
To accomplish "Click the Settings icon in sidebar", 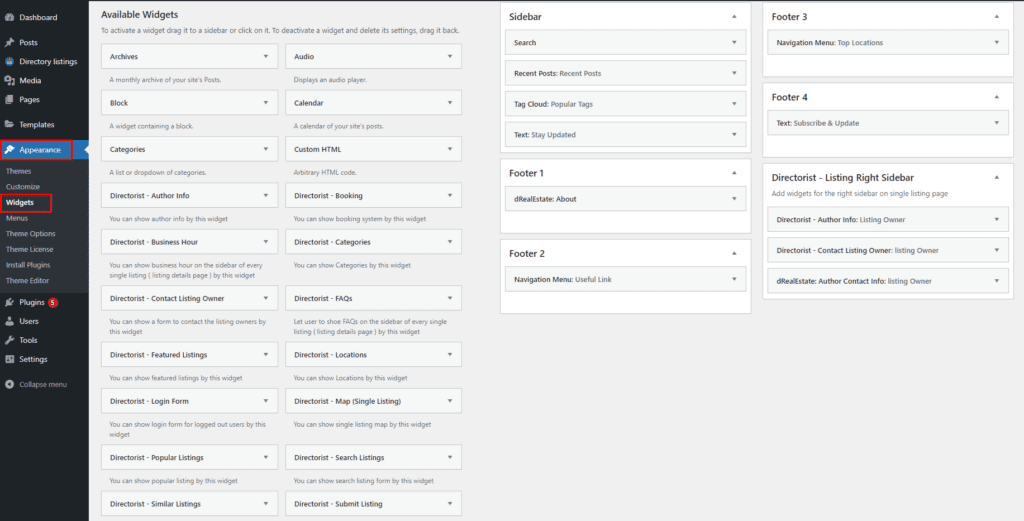I will pyautogui.click(x=10, y=359).
